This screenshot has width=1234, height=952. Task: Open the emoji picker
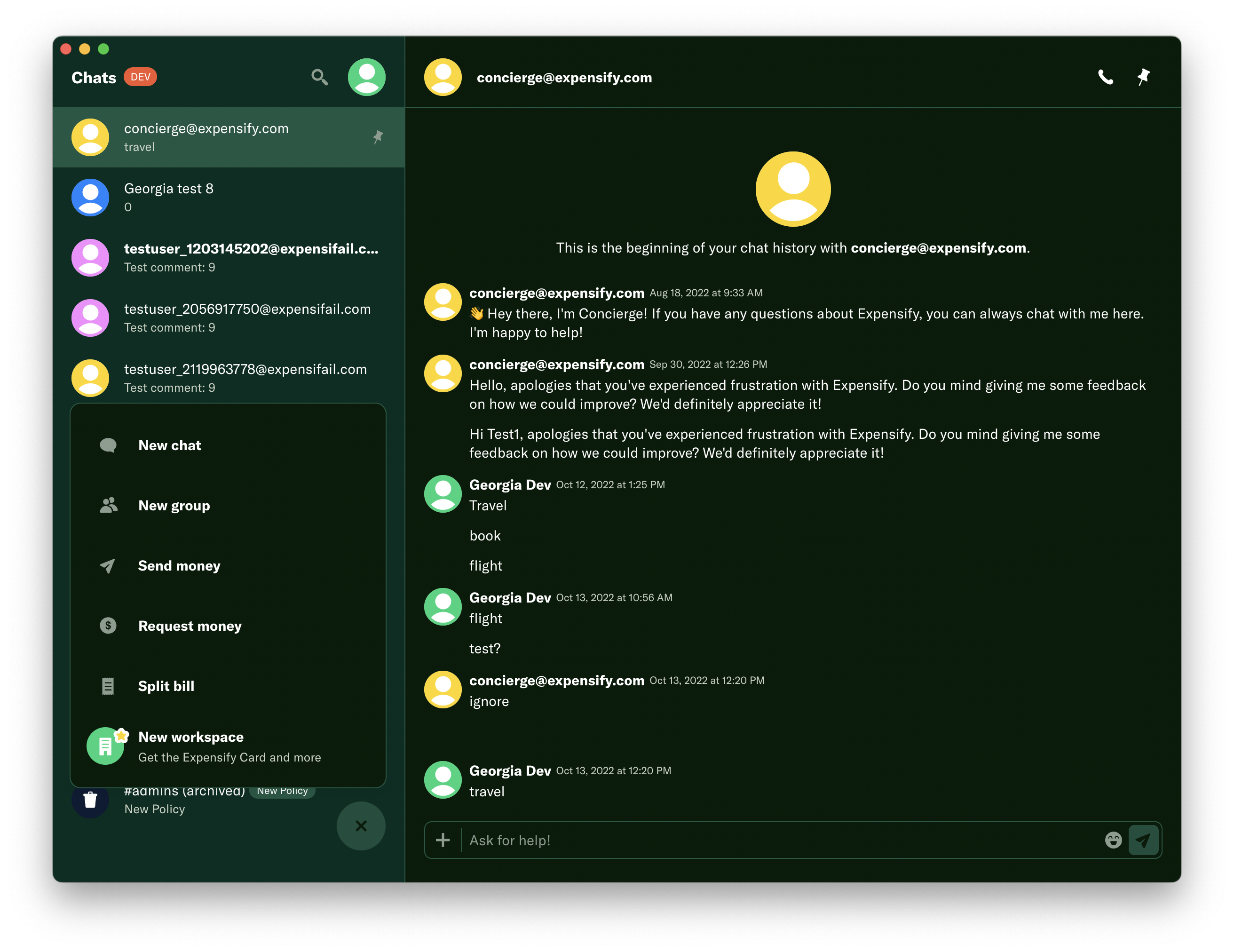(x=1113, y=840)
